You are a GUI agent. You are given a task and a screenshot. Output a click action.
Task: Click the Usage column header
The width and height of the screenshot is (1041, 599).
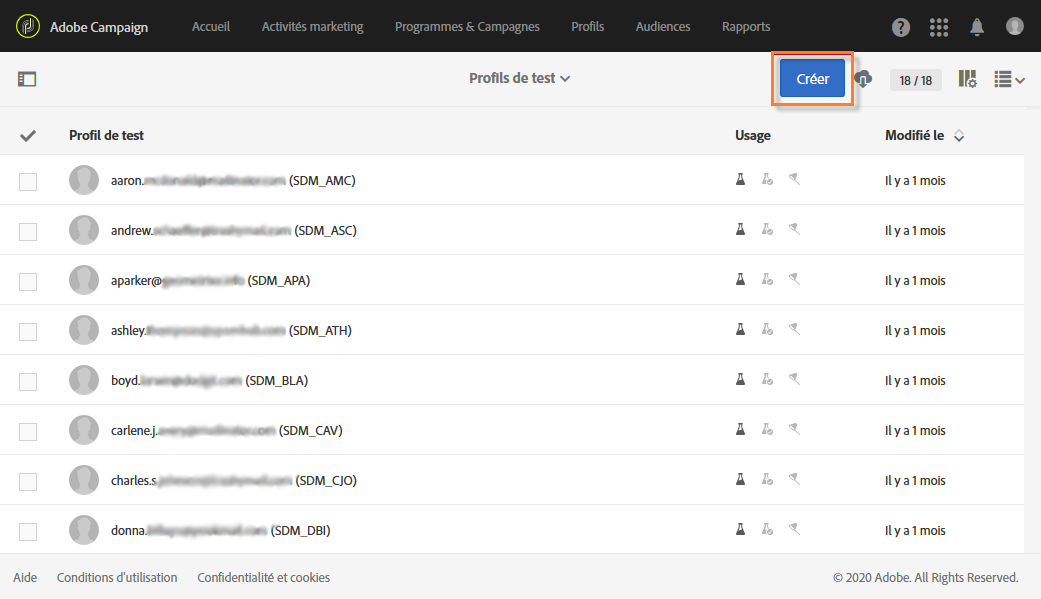coord(753,135)
